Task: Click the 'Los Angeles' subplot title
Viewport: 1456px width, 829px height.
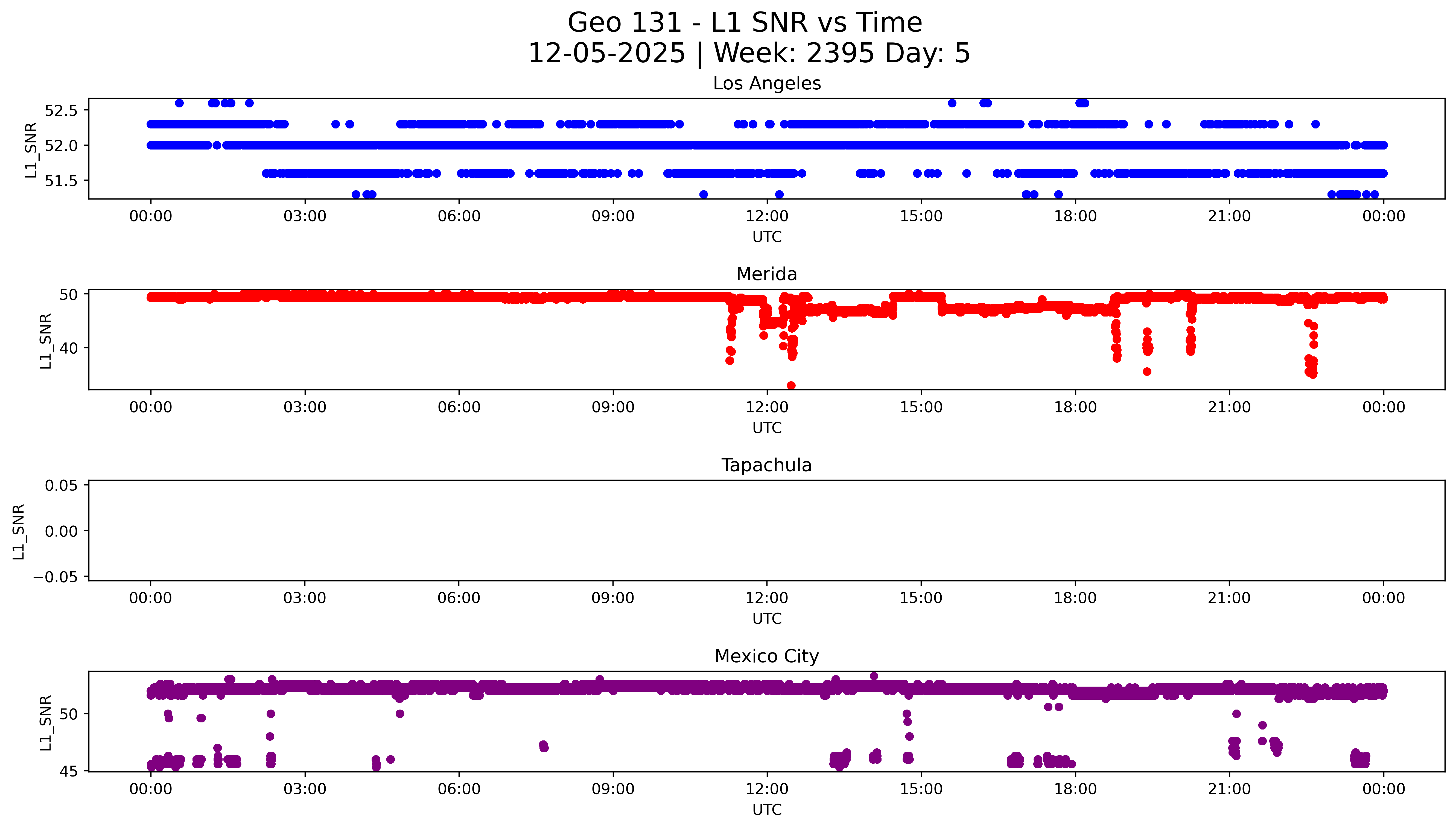Action: [766, 84]
